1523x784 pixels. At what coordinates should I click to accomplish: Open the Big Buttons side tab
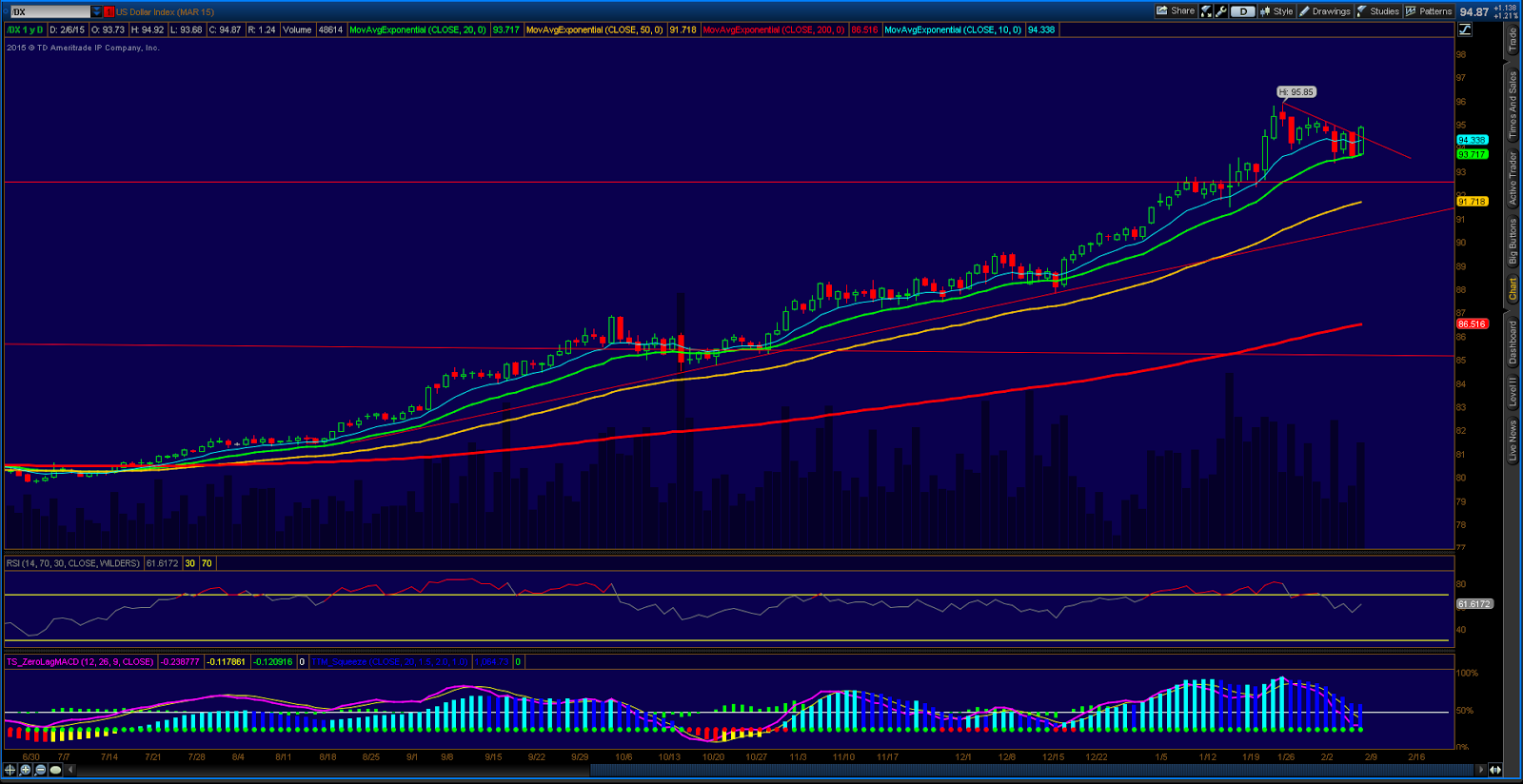[1513, 242]
